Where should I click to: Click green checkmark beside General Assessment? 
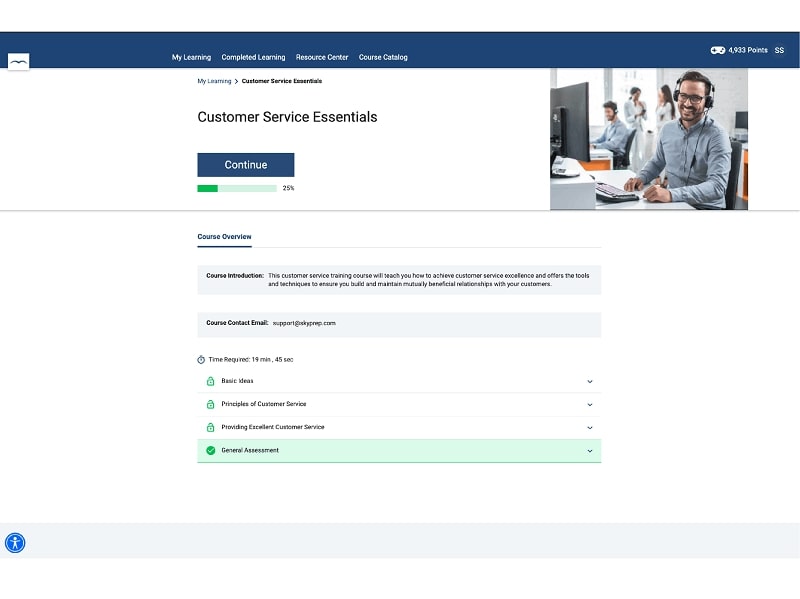click(210, 451)
